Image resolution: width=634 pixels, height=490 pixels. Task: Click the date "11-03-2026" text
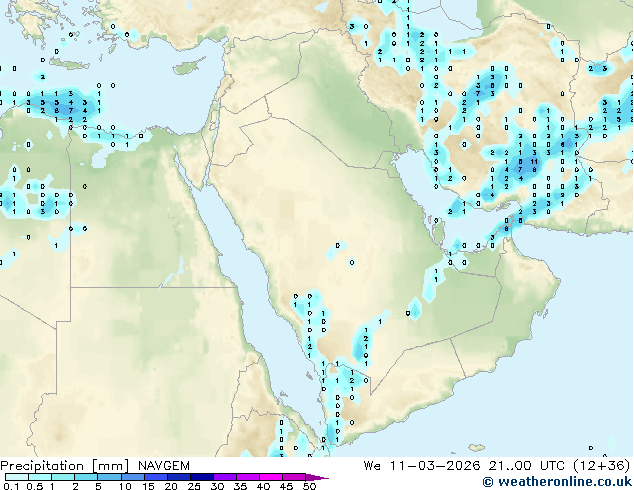[435, 466]
